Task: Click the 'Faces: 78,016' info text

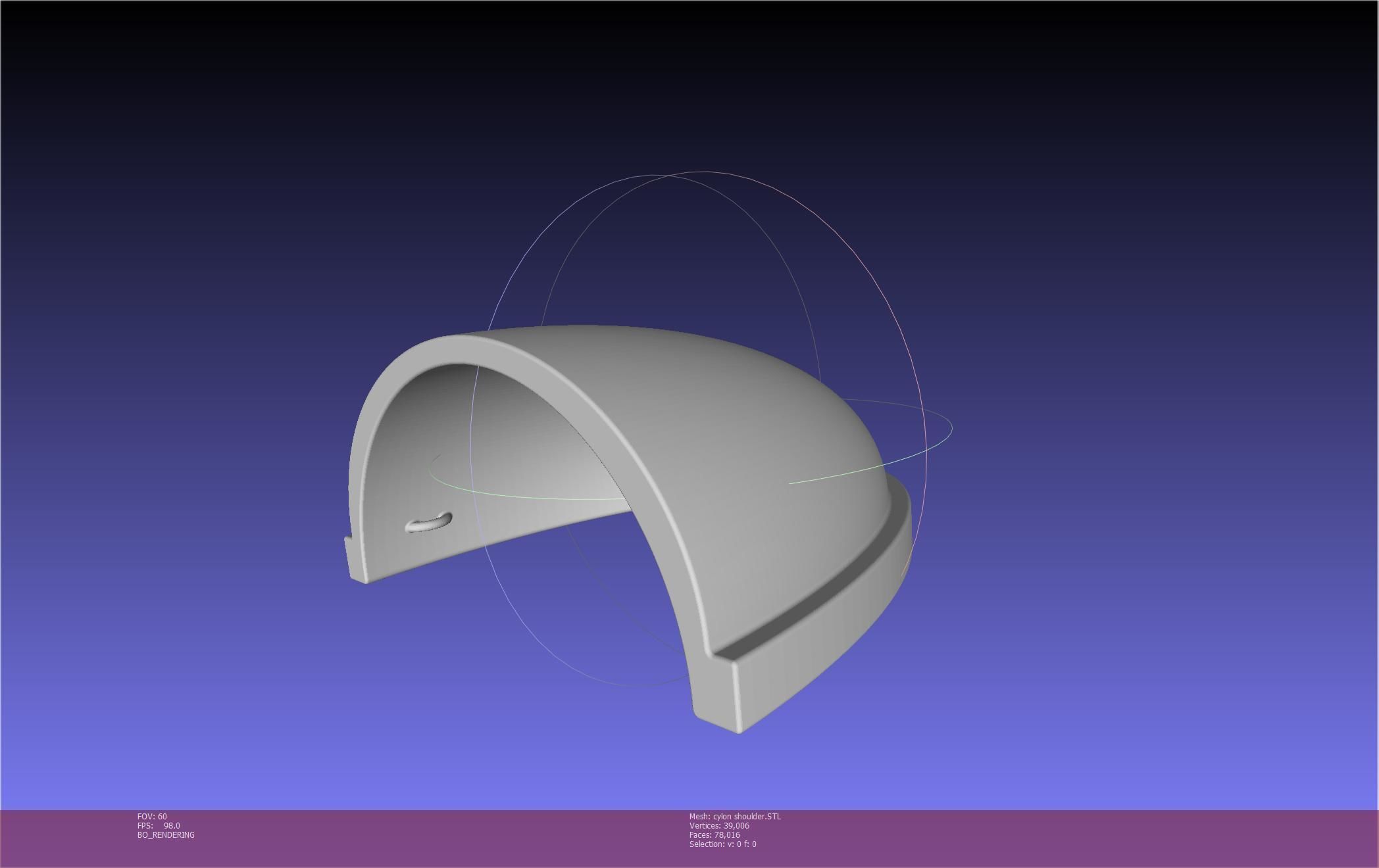Action: [x=715, y=835]
